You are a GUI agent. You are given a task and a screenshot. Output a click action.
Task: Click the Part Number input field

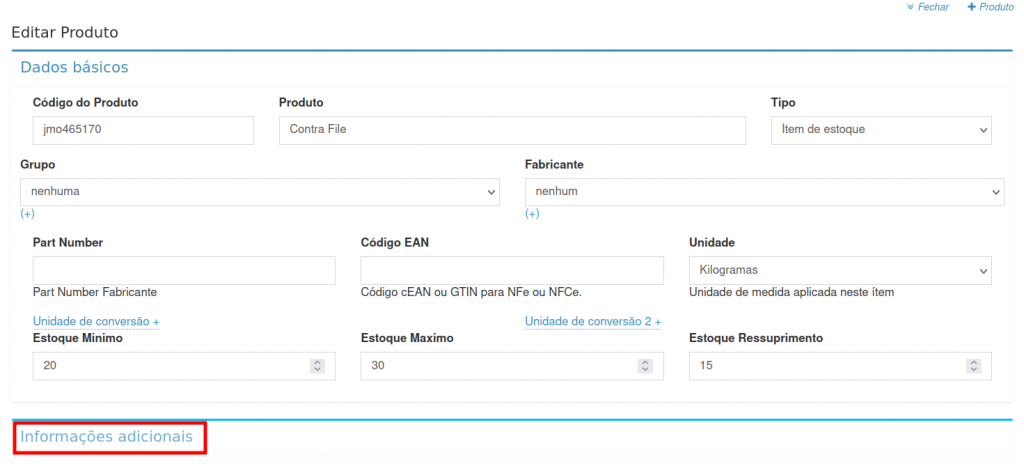pyautogui.click(x=184, y=271)
